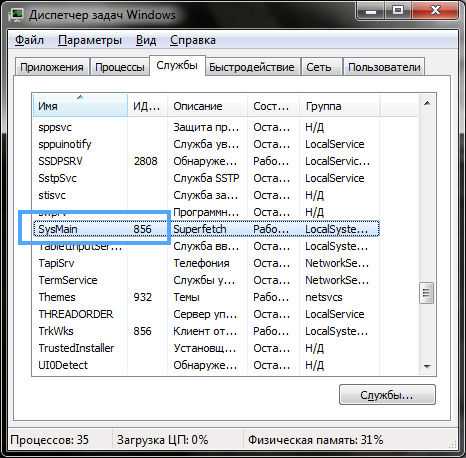Click the Task Manager title bar icon
This screenshot has width=466, height=458.
(x=16, y=15)
